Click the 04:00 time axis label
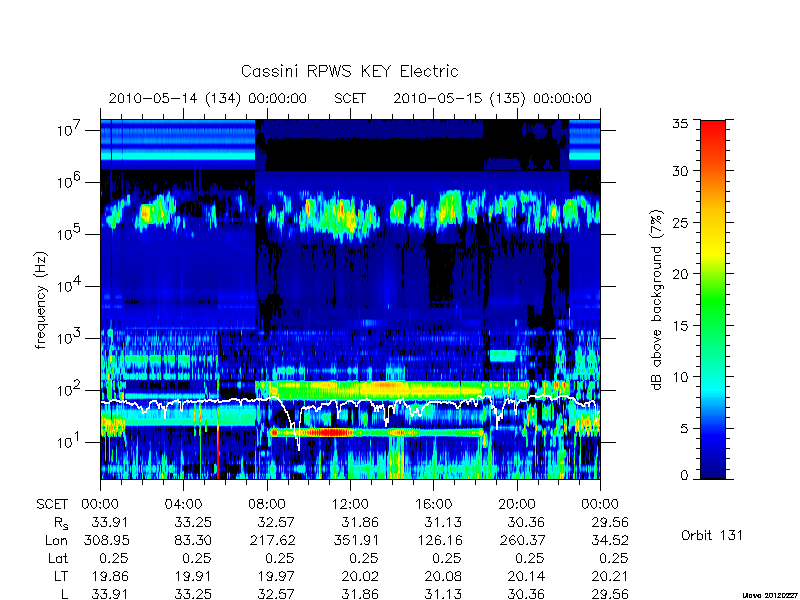 183,504
